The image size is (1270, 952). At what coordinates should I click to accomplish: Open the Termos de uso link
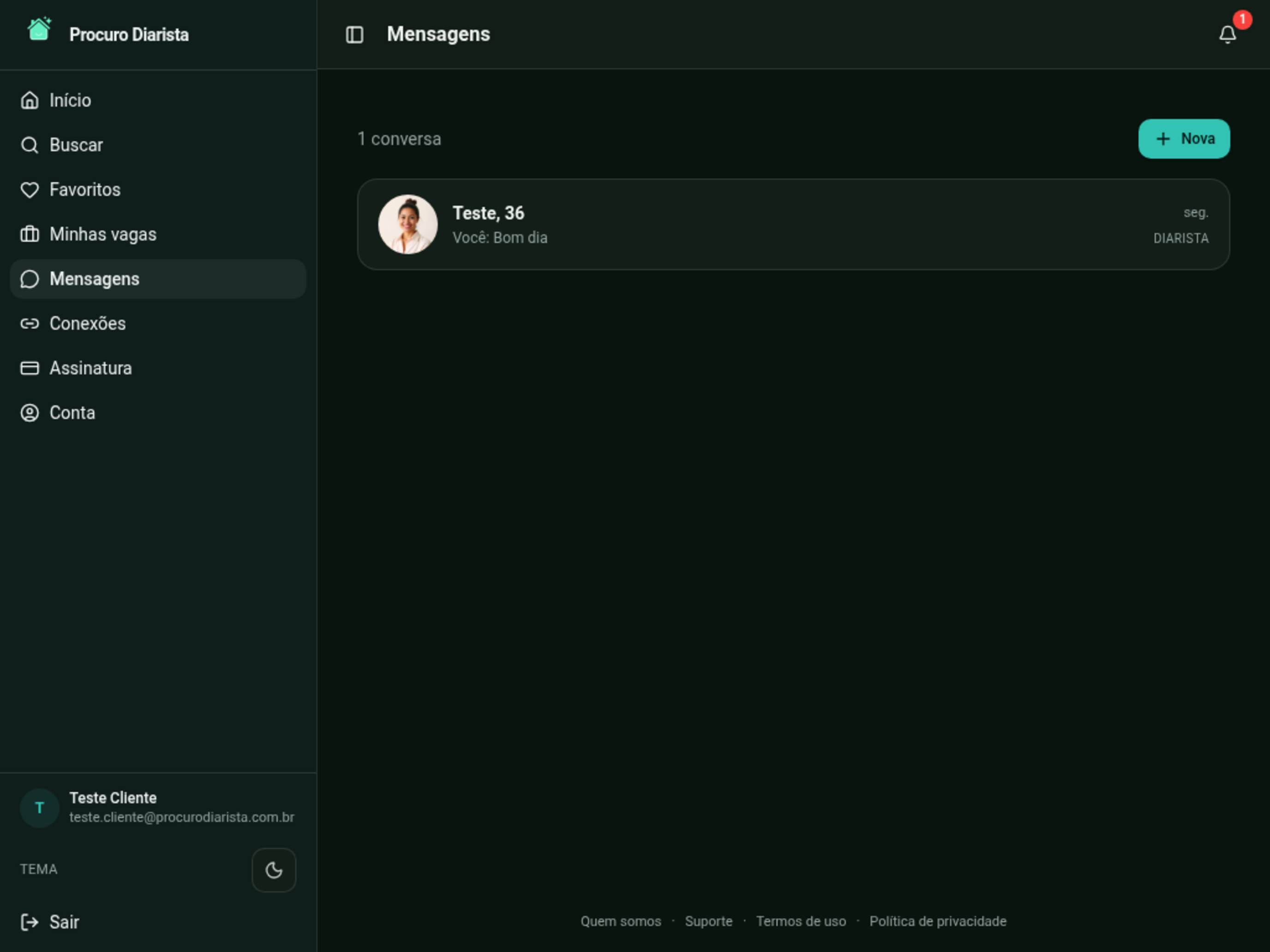pyautogui.click(x=801, y=921)
